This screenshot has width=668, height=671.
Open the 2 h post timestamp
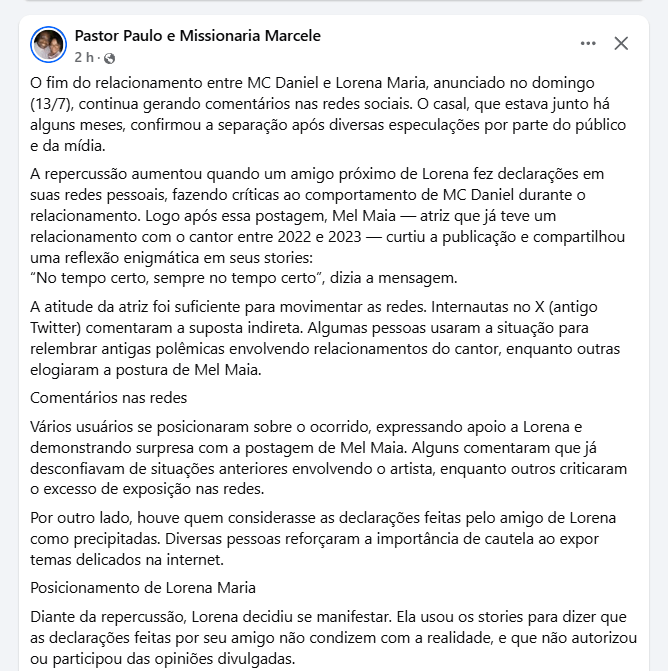(x=84, y=57)
